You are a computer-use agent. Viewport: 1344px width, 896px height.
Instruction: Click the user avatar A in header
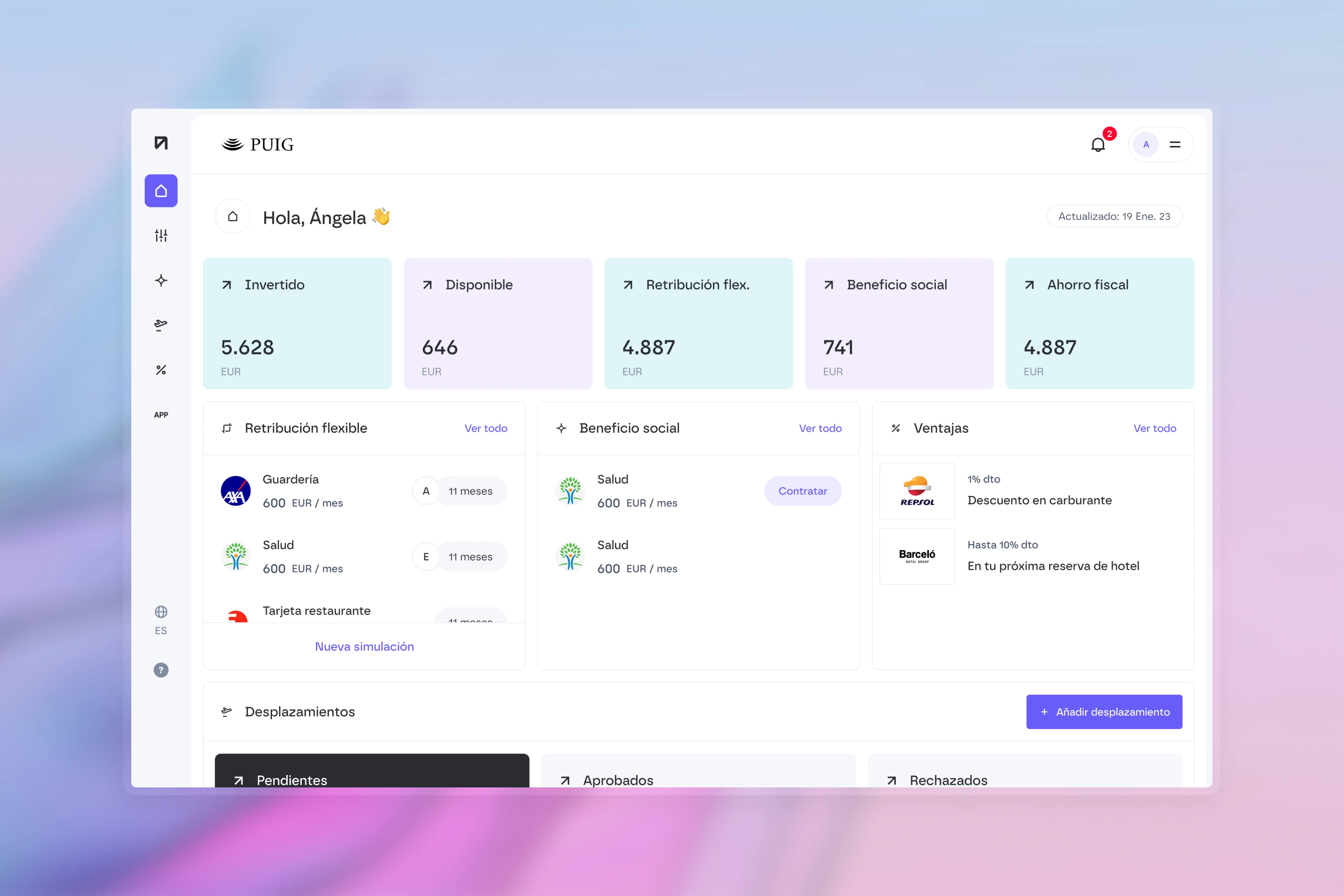coord(1146,145)
